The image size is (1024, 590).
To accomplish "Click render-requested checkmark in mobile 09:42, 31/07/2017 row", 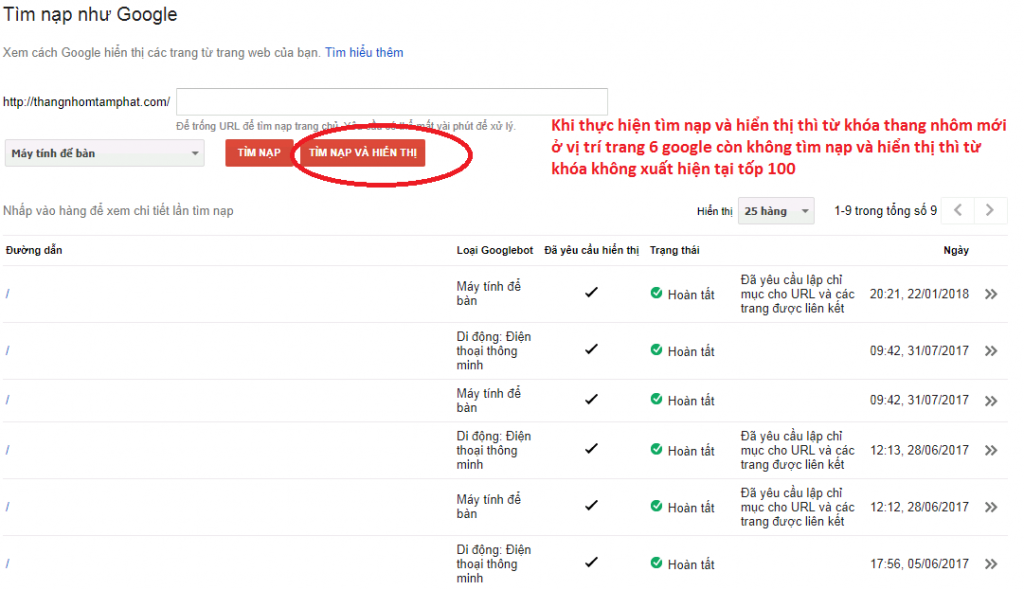I will [591, 350].
